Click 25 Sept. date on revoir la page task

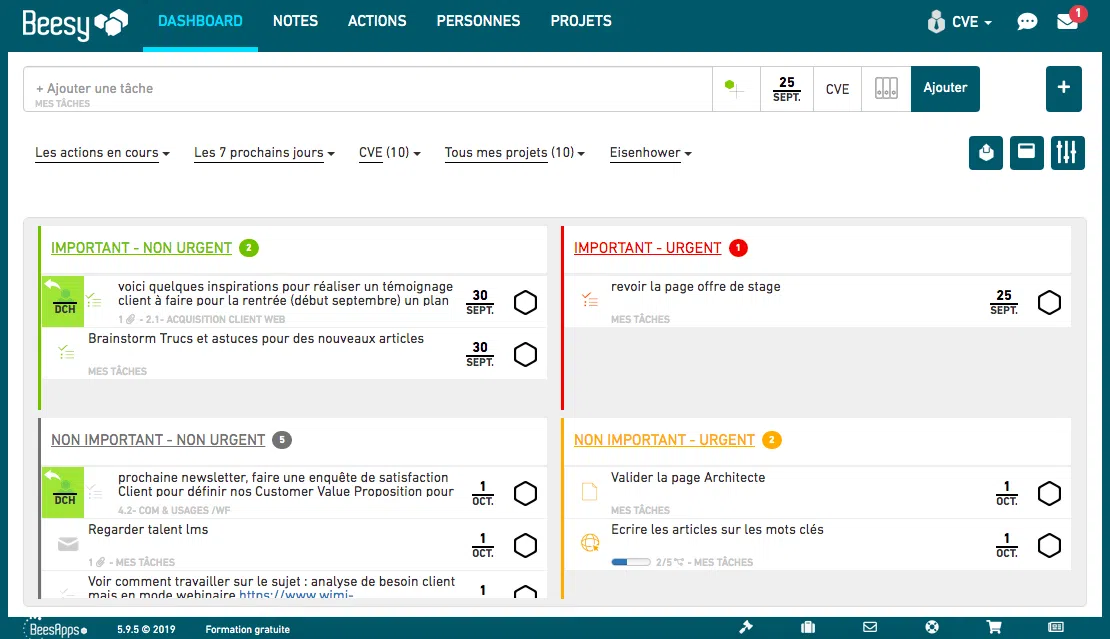(1004, 302)
